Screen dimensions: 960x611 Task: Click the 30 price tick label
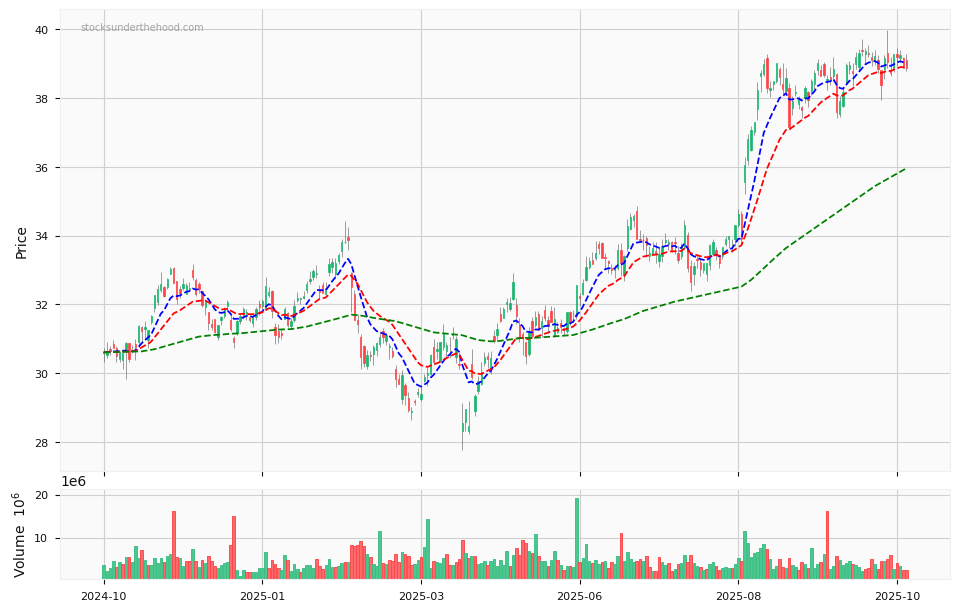[x=41, y=374]
